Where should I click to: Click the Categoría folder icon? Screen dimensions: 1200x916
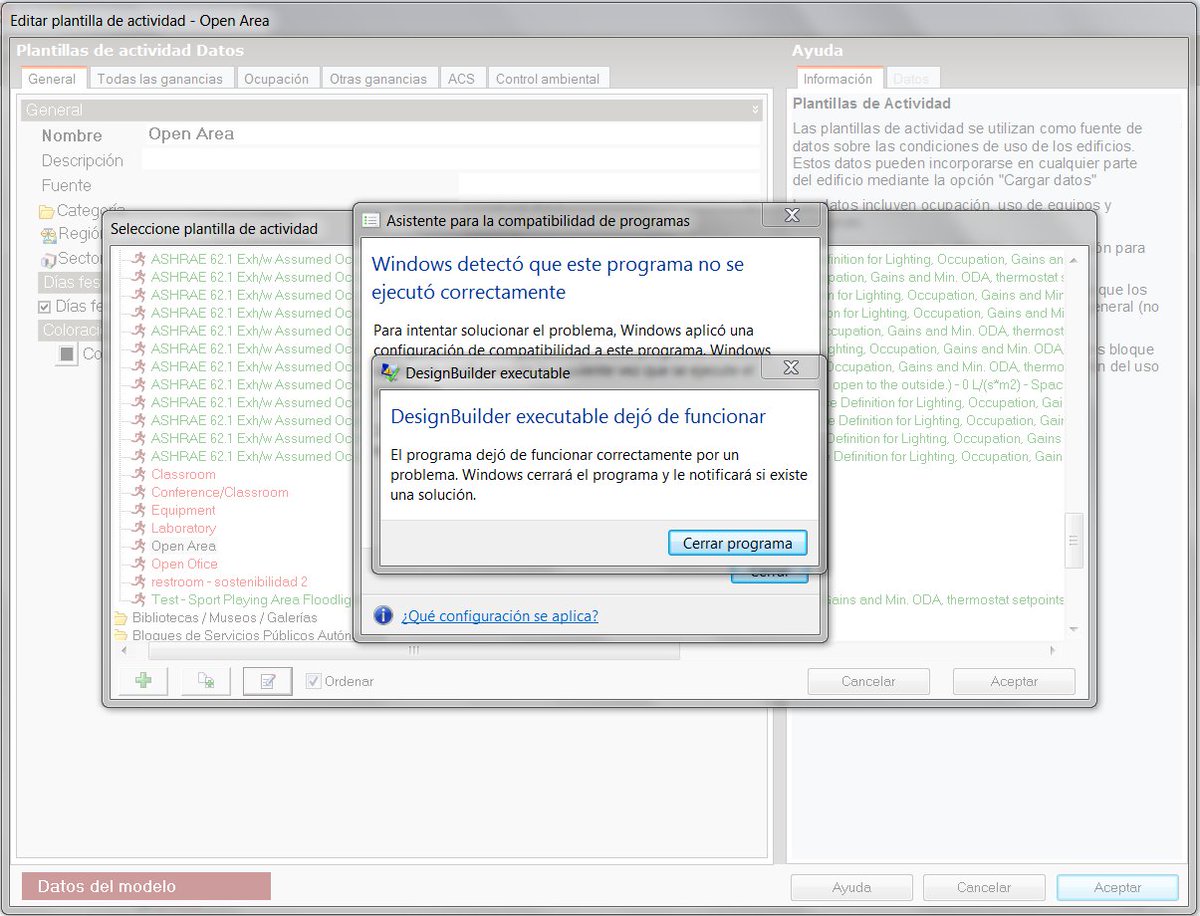click(x=46, y=211)
